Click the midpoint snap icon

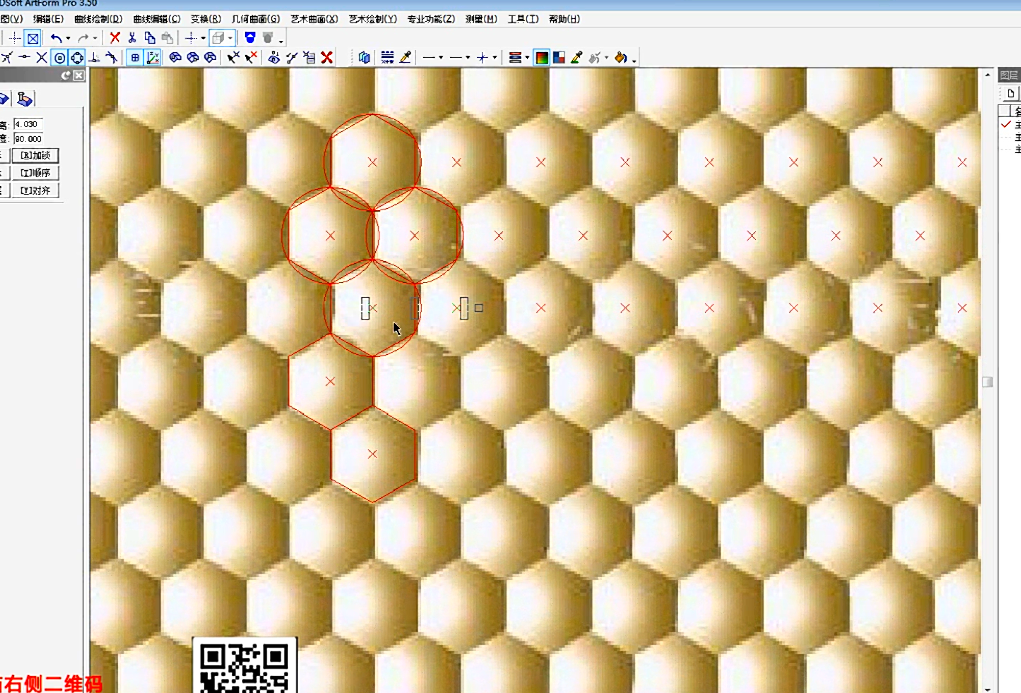pos(24,58)
